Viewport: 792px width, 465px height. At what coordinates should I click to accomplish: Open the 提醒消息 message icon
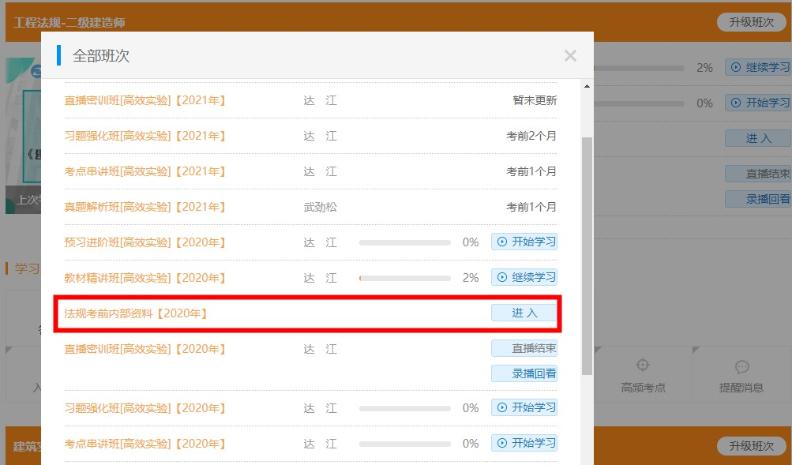coord(742,367)
